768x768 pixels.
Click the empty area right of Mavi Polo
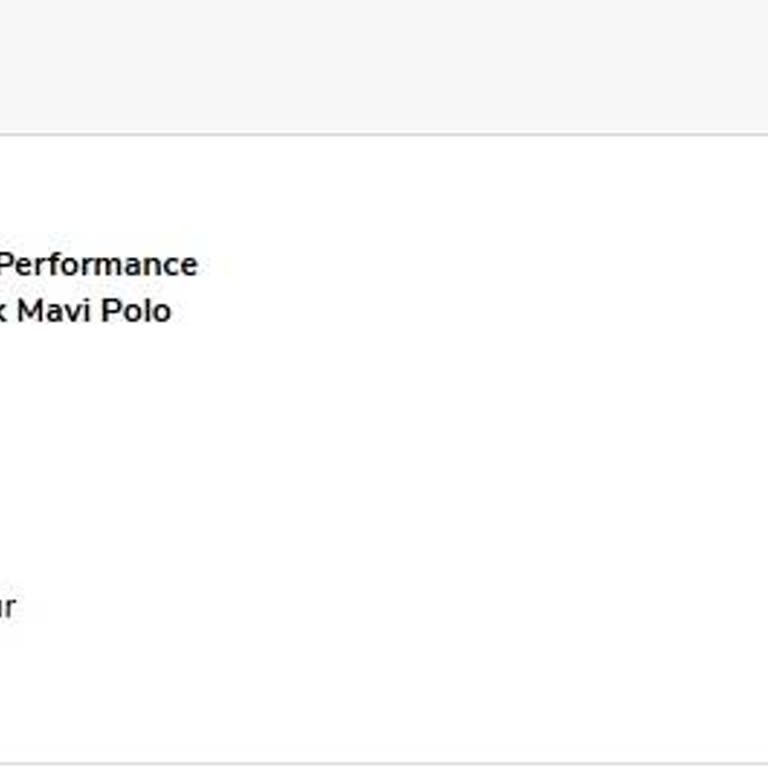(x=470, y=311)
